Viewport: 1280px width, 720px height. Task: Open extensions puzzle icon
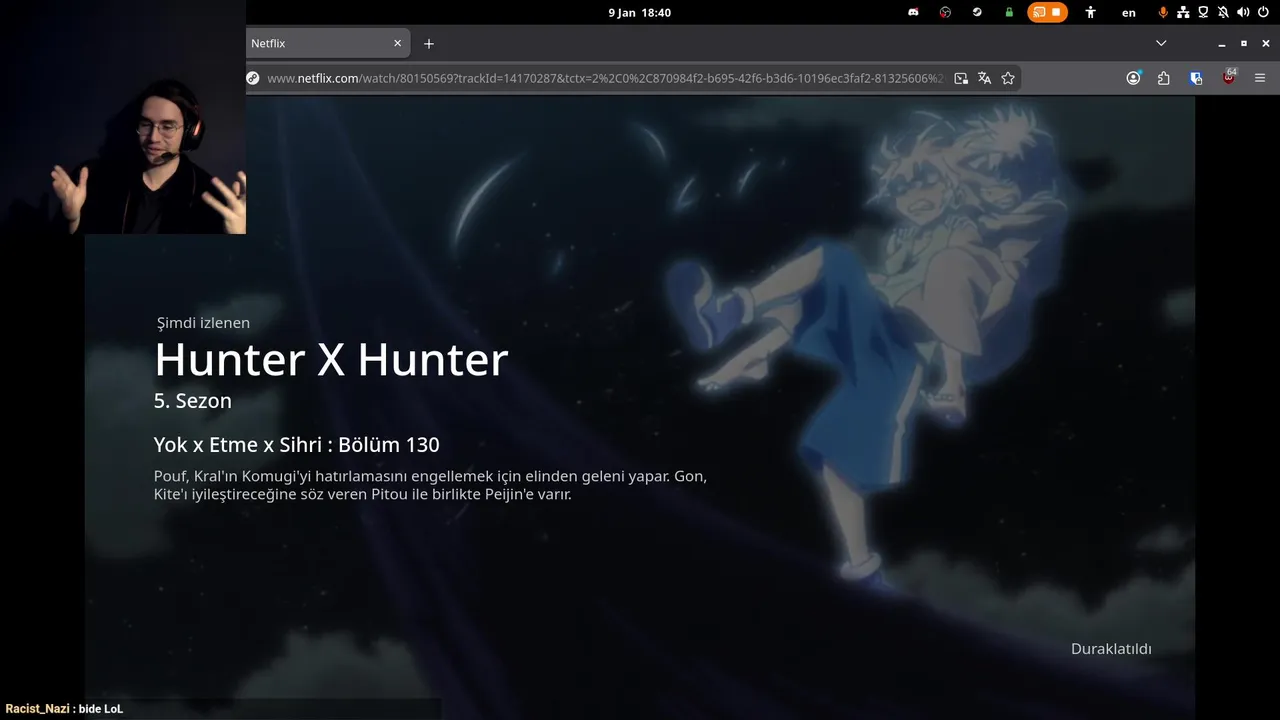click(x=1164, y=78)
